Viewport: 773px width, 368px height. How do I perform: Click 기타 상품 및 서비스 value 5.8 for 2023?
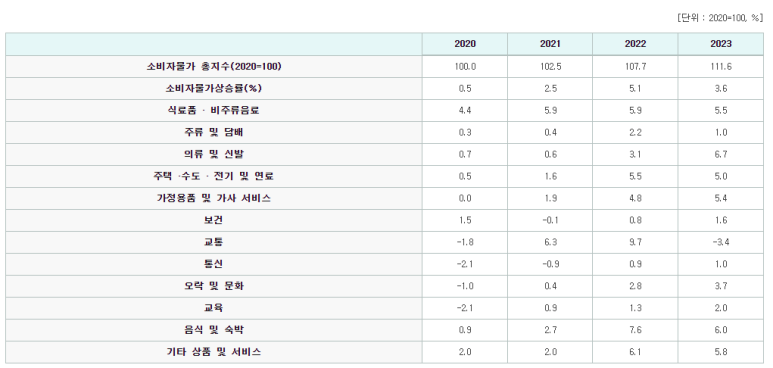tap(721, 352)
